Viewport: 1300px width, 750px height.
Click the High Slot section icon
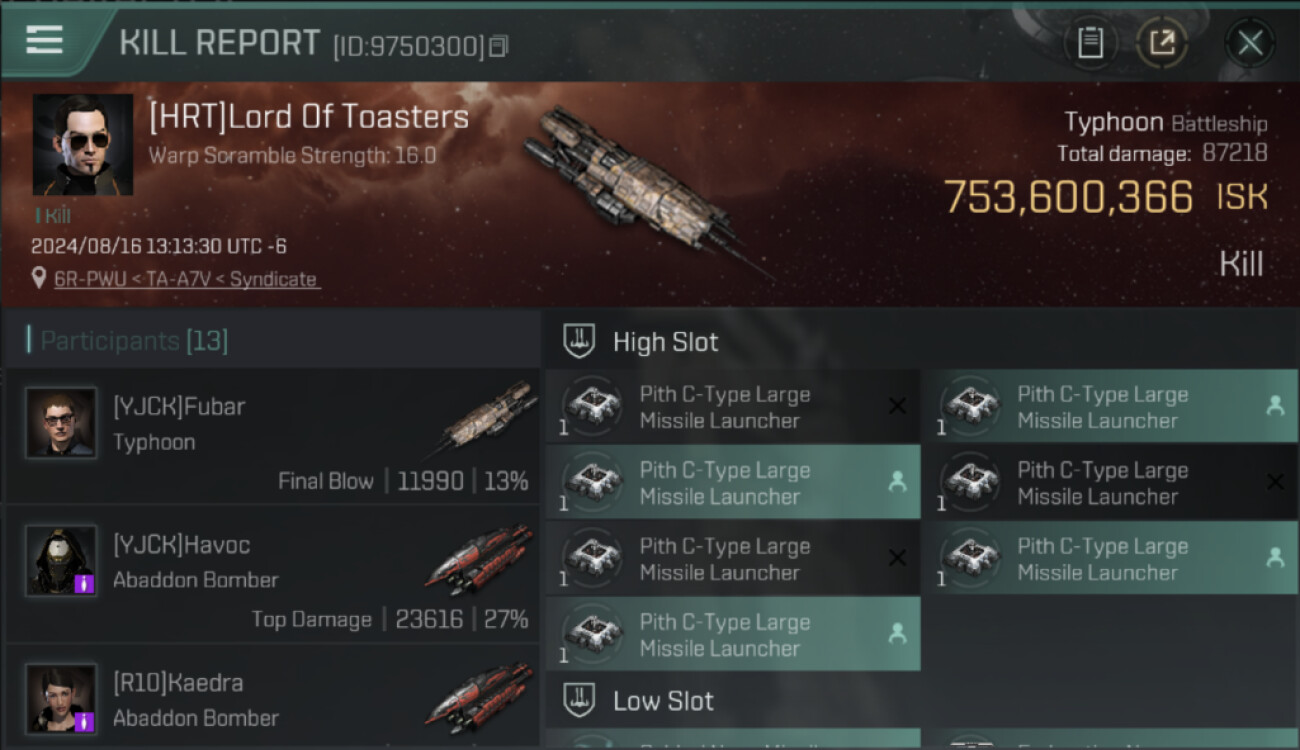[x=580, y=341]
